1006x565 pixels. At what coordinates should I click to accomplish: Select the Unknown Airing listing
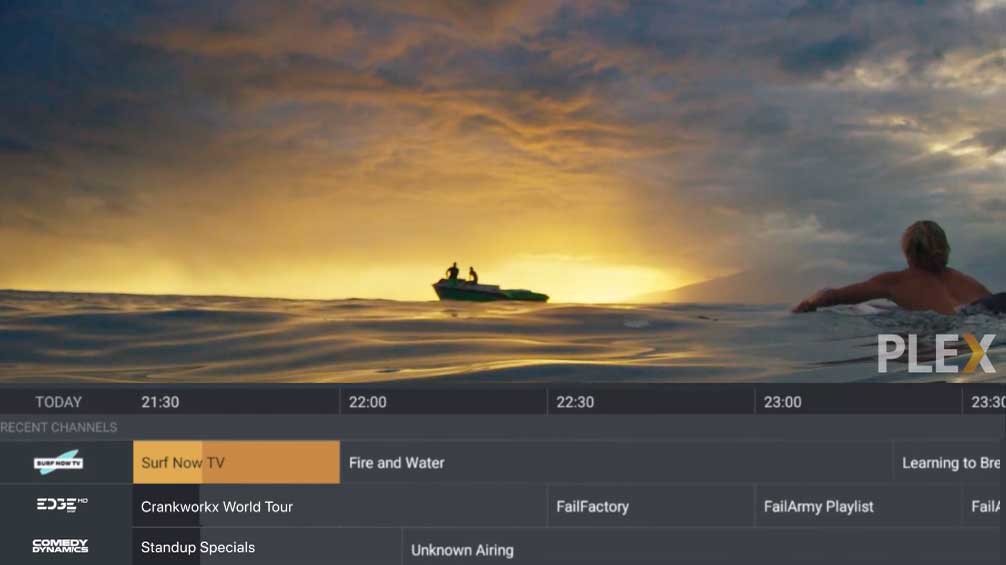pyautogui.click(x=704, y=547)
